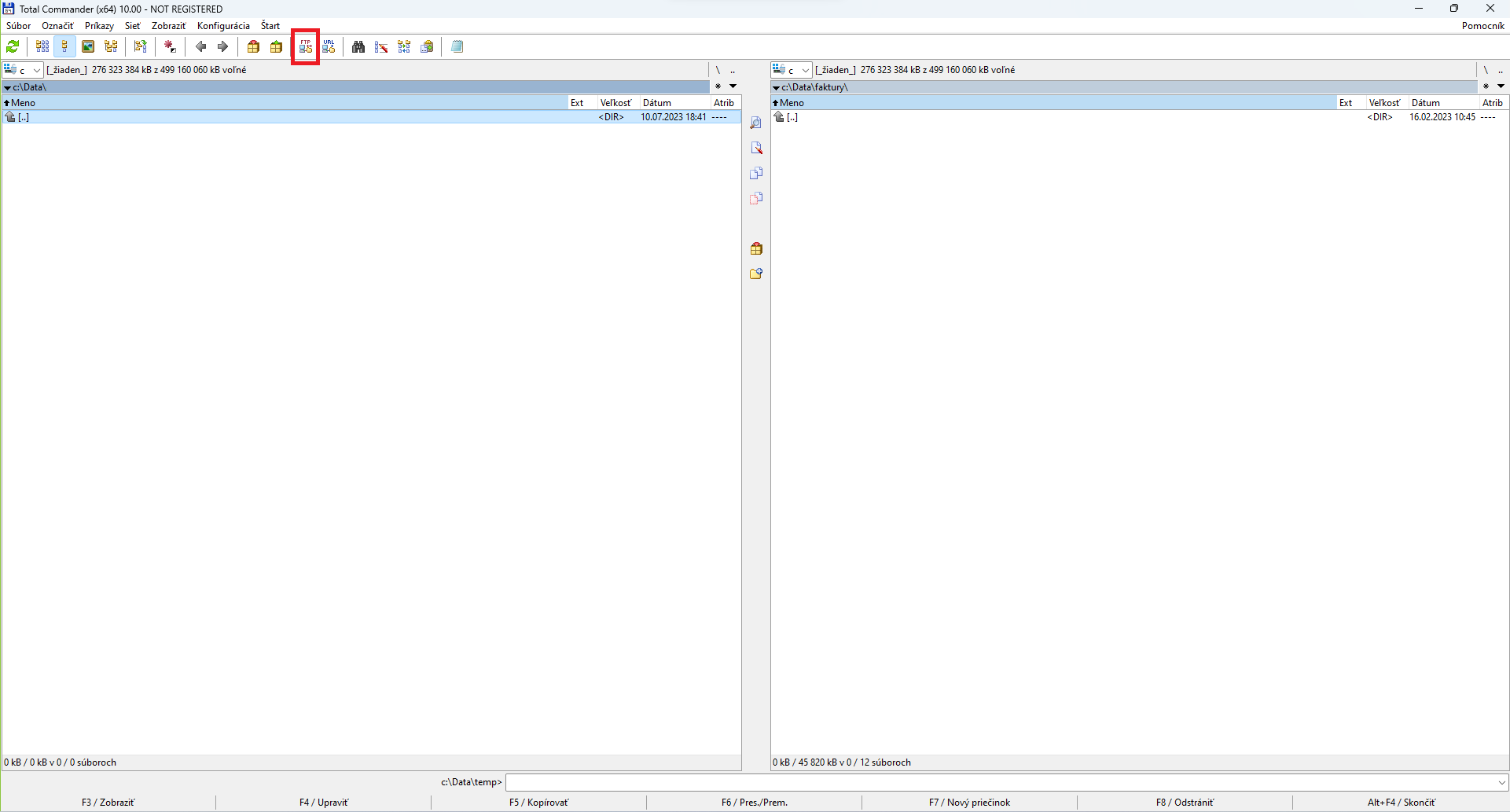Viewport: 1510px width, 812px height.
Task: Swap source and target panels icon
Action: [x=141, y=46]
